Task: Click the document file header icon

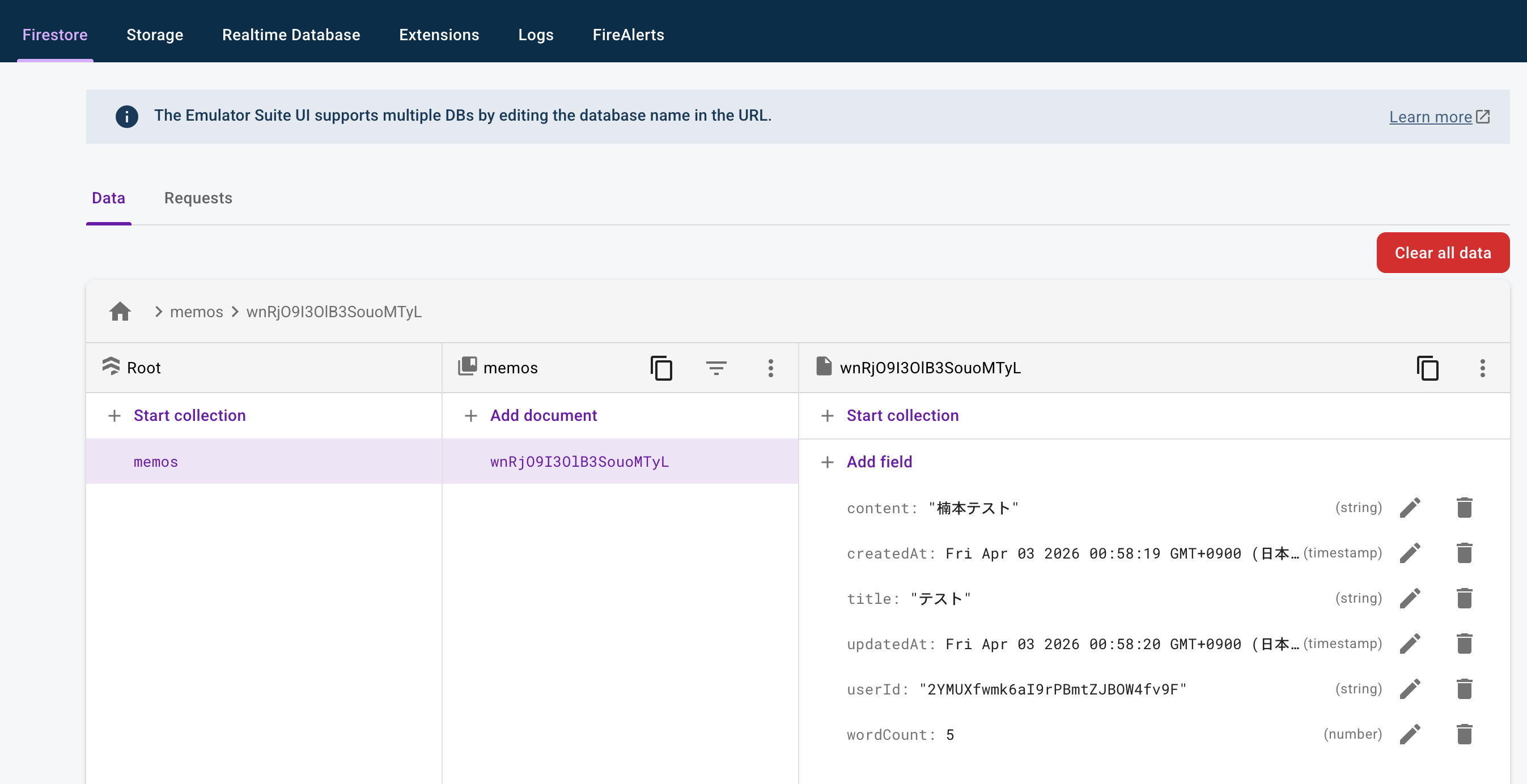Action: (x=824, y=365)
